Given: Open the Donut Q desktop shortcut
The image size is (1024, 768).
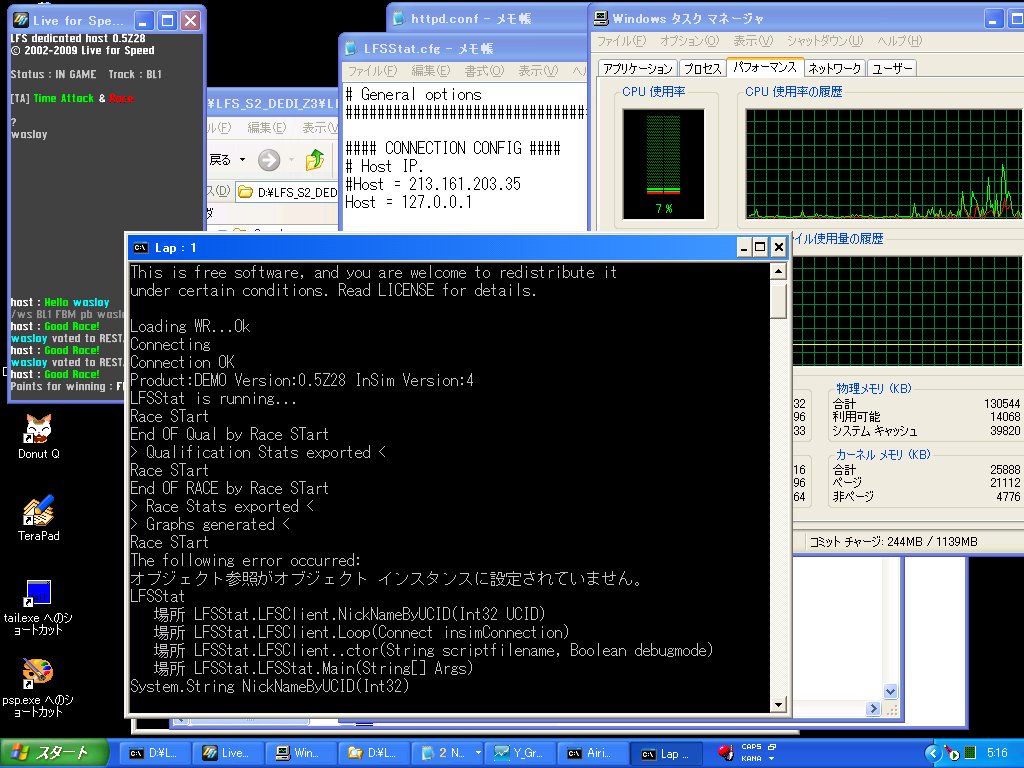Looking at the screenshot, I should click(x=39, y=436).
